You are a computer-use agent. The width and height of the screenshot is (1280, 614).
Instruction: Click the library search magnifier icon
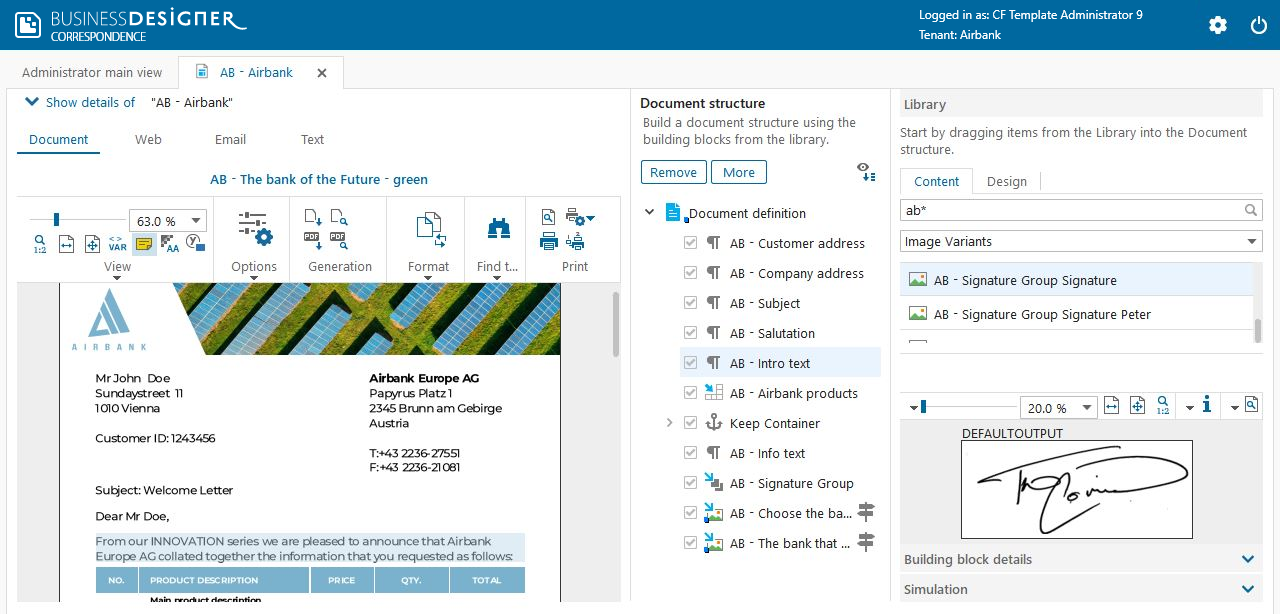click(1251, 210)
